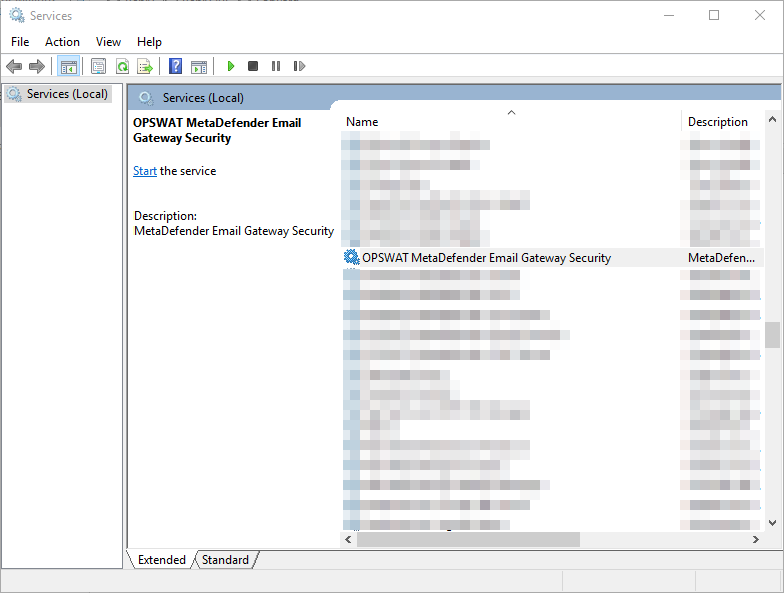Image resolution: width=784 pixels, height=593 pixels.
Task: Refresh the services list via toolbar
Action: click(x=122, y=66)
